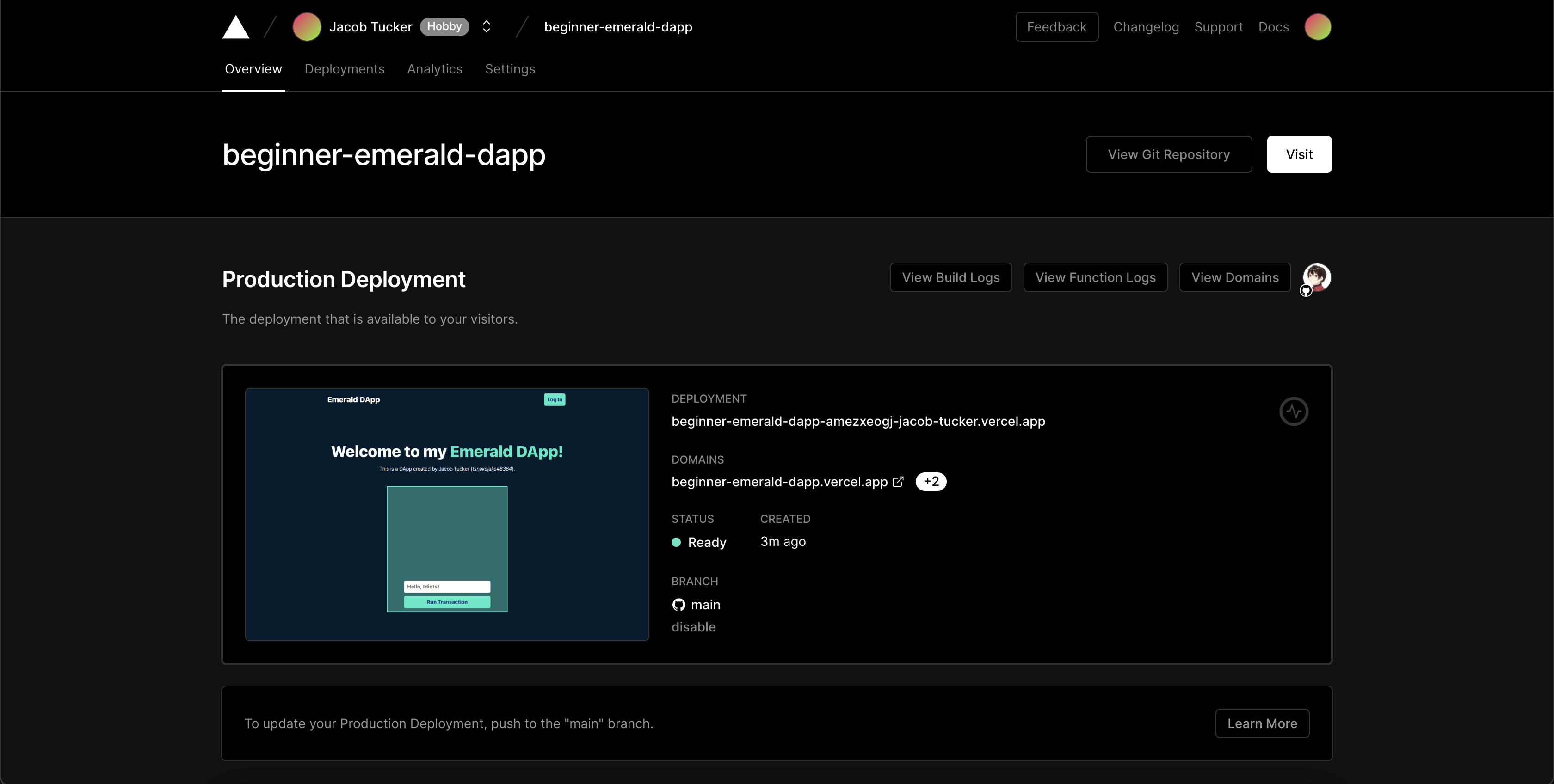Click View Function Logs button
Screen dimensions: 1554x784
[1096, 277]
